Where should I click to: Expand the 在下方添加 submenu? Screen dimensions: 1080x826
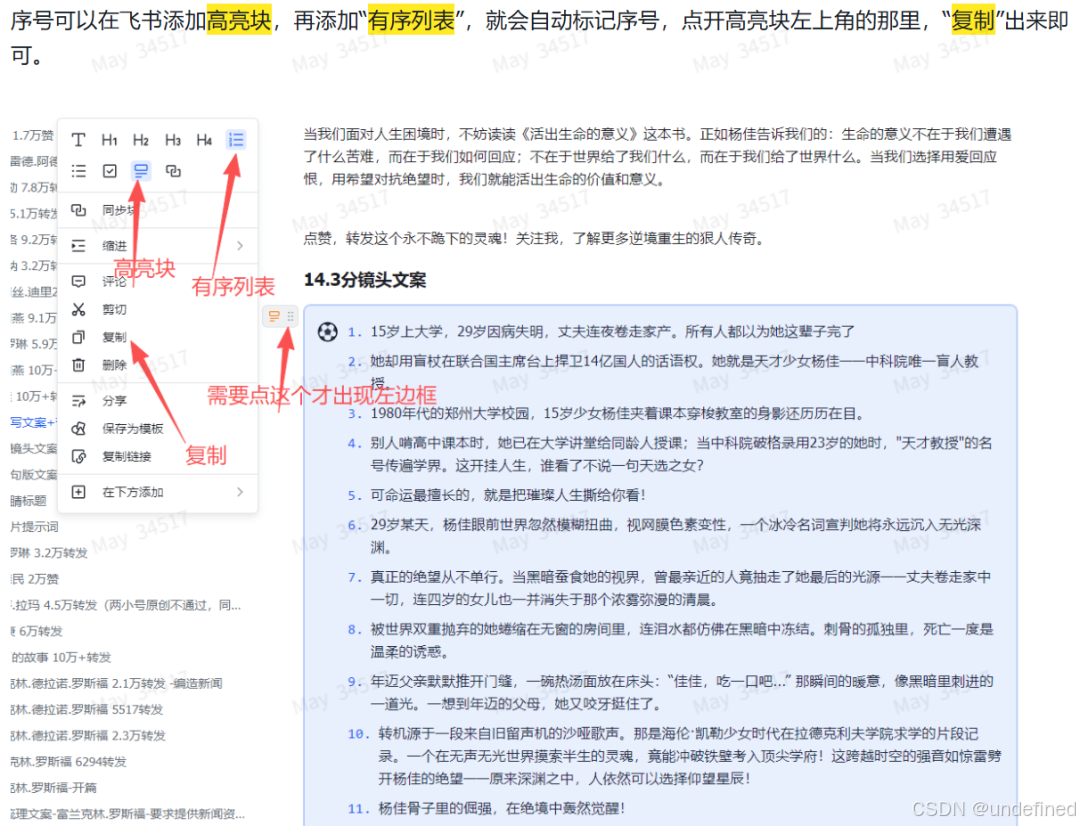(x=158, y=492)
